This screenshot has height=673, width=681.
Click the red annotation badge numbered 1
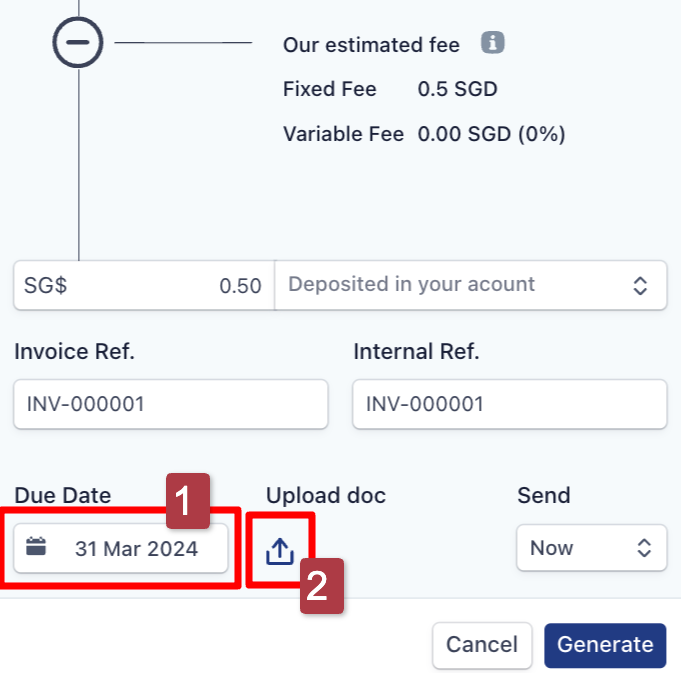[187, 500]
